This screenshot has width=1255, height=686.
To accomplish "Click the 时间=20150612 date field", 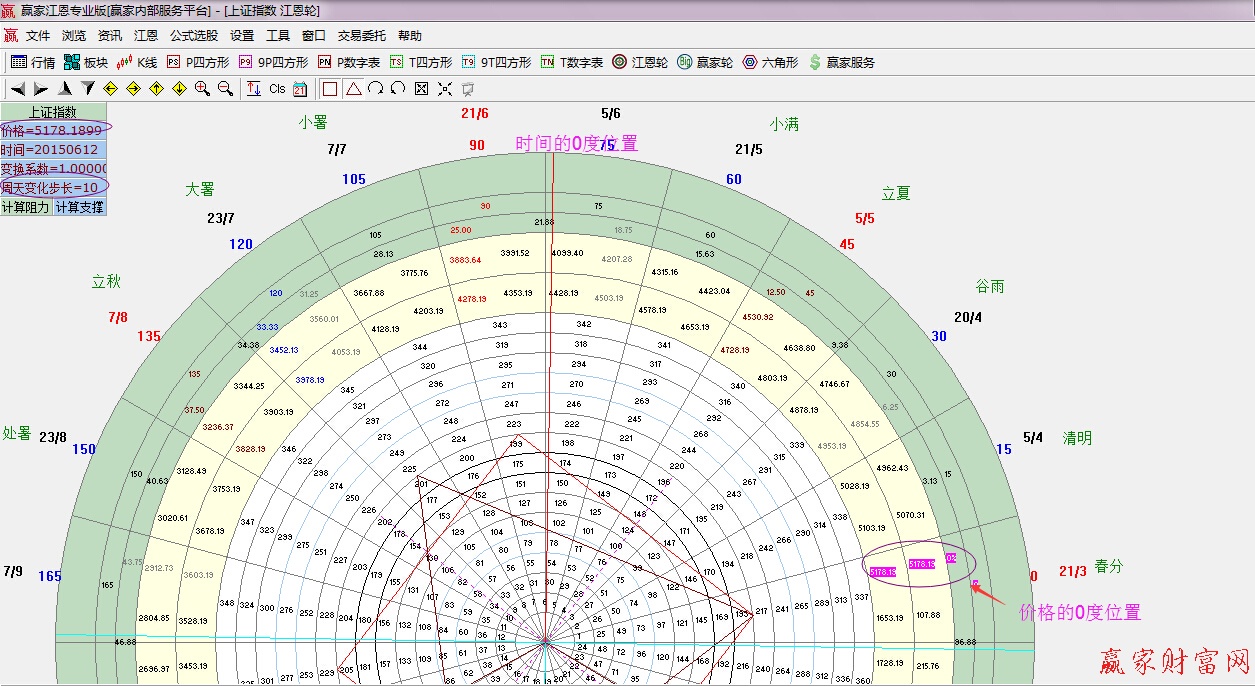I will [53, 150].
